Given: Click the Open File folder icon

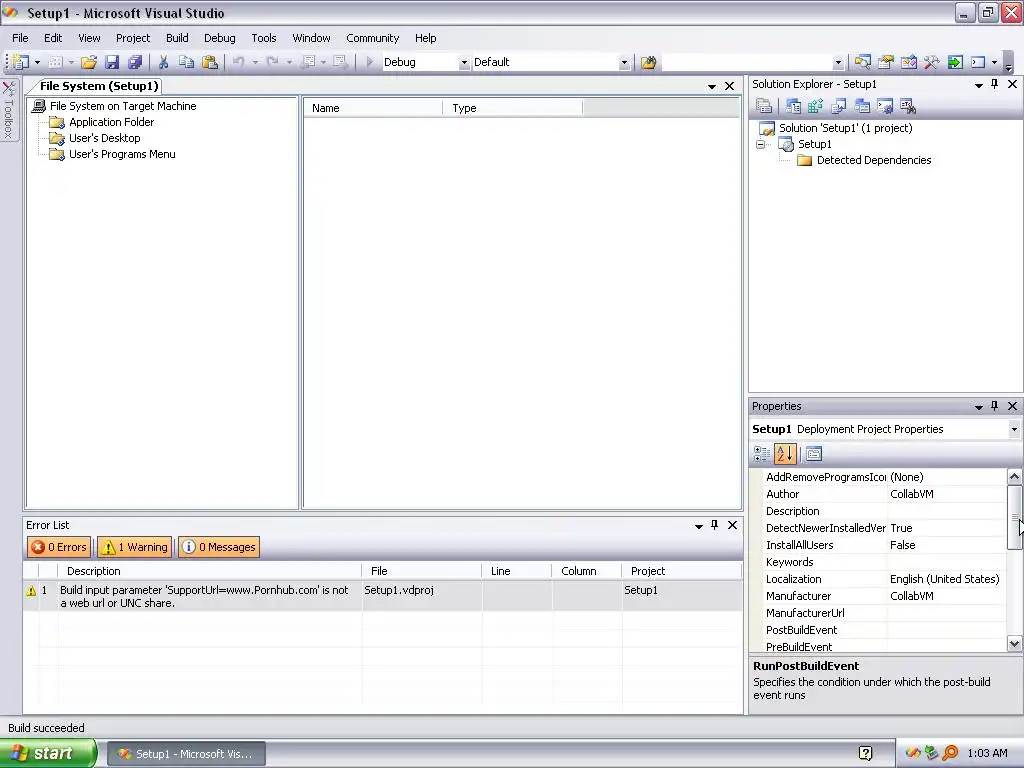Looking at the screenshot, I should (89, 62).
